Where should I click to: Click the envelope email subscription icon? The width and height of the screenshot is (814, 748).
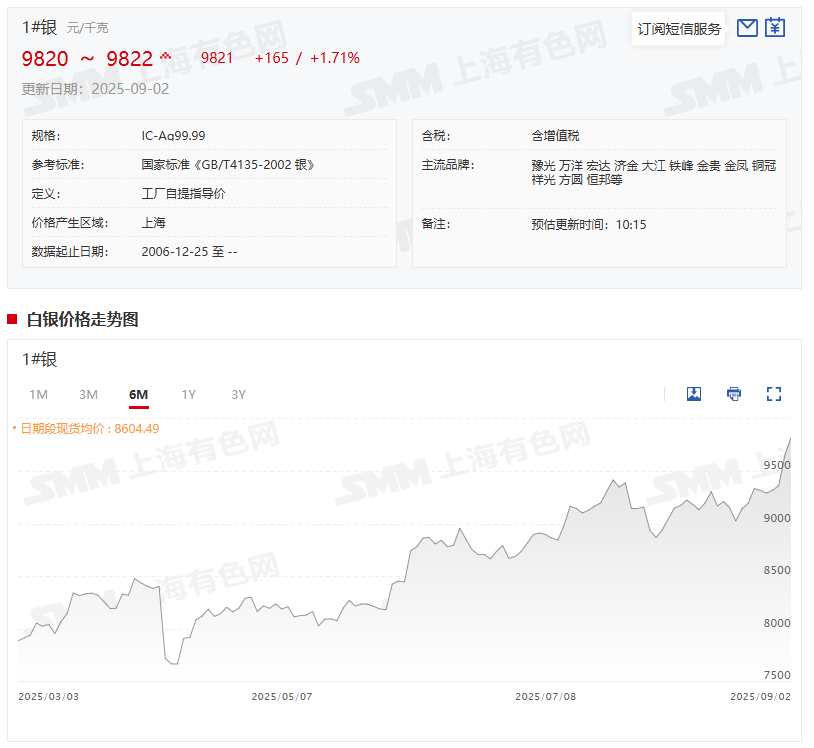(x=747, y=28)
